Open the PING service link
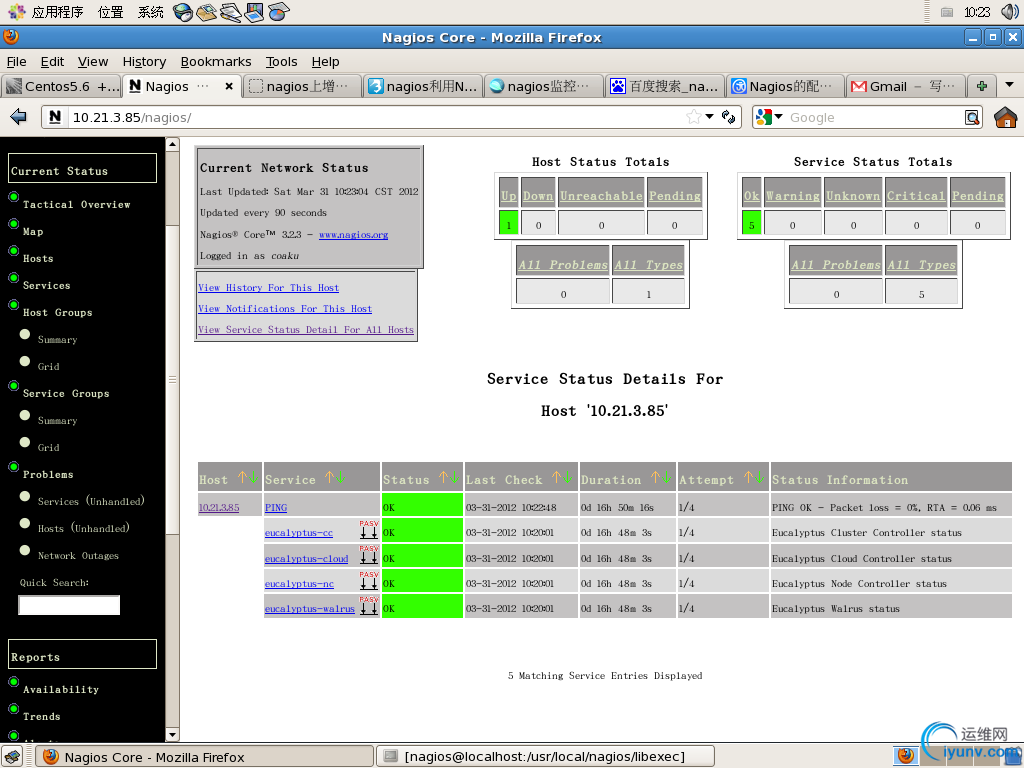Viewport: 1024px width, 768px height. pos(276,507)
